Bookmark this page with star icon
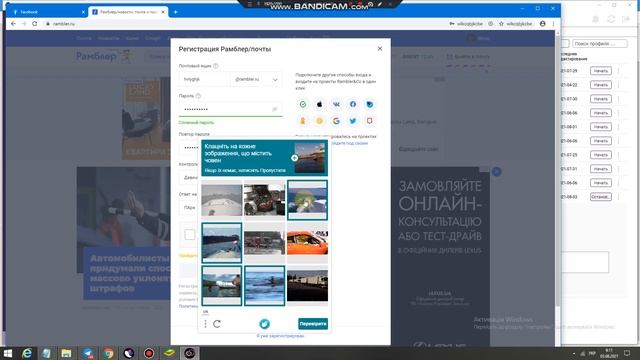The width and height of the screenshot is (640, 360). [x=501, y=24]
